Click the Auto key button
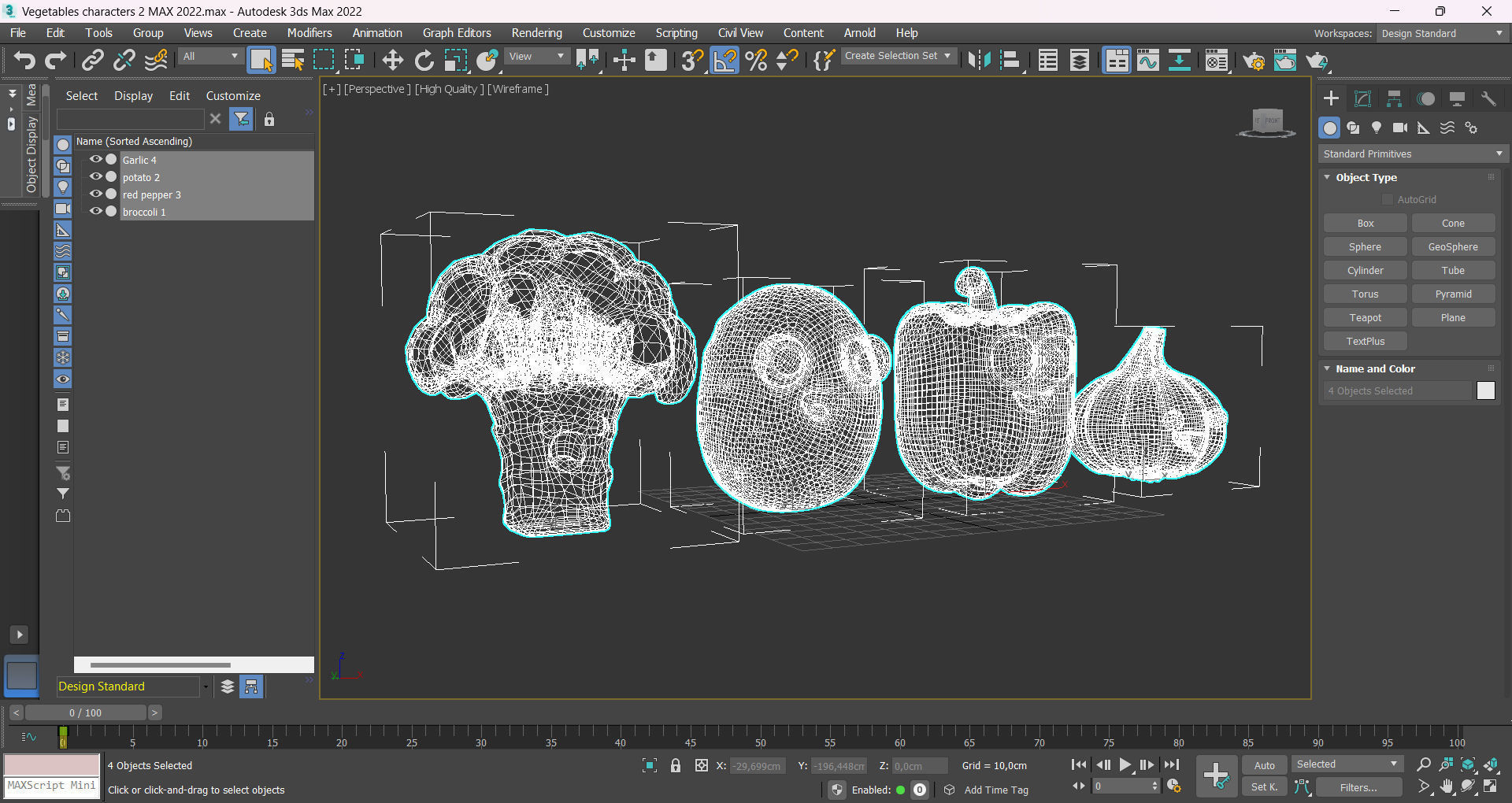This screenshot has width=1512, height=803. (x=1265, y=765)
